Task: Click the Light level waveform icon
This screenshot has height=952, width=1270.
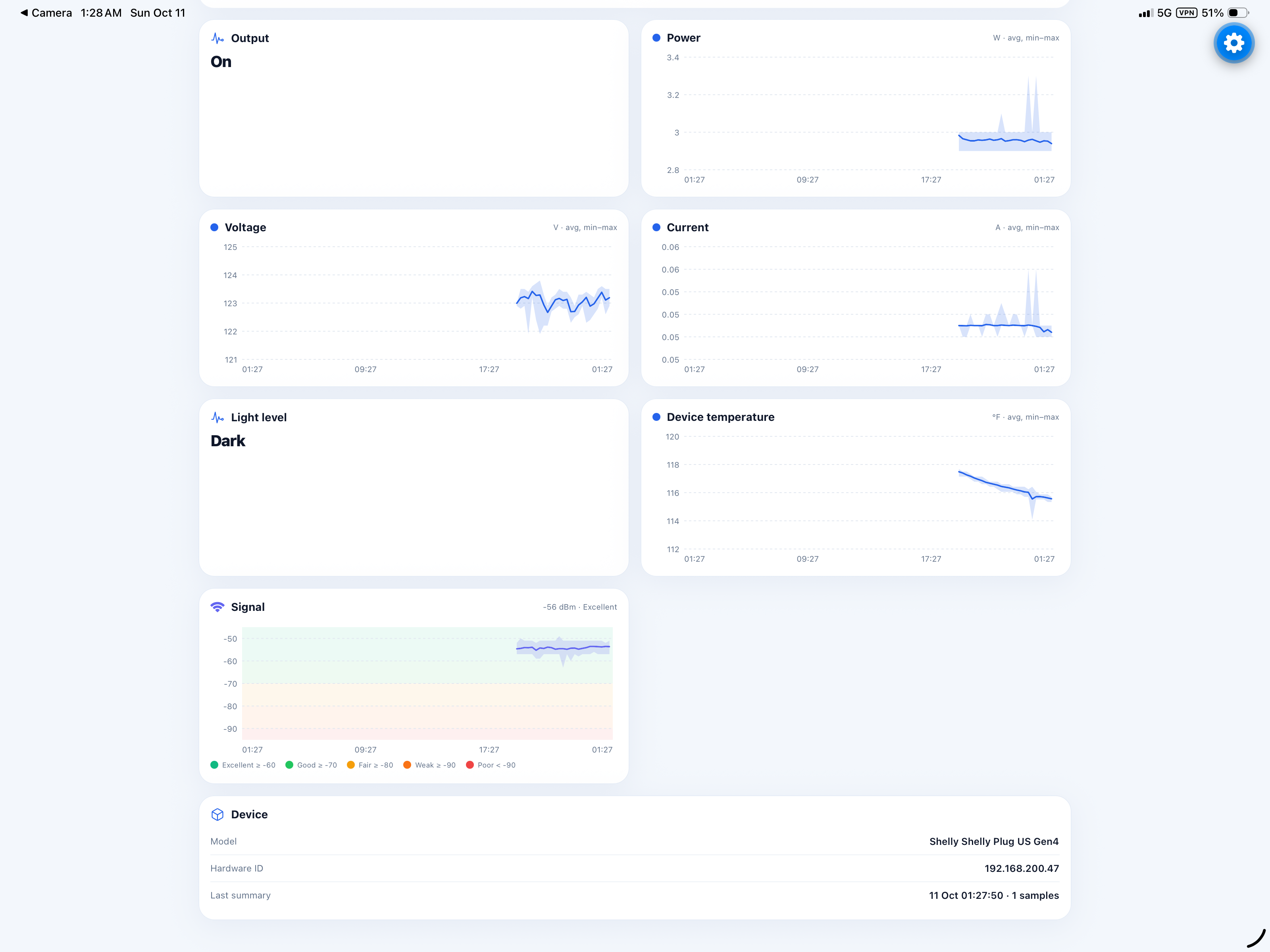Action: (x=217, y=417)
